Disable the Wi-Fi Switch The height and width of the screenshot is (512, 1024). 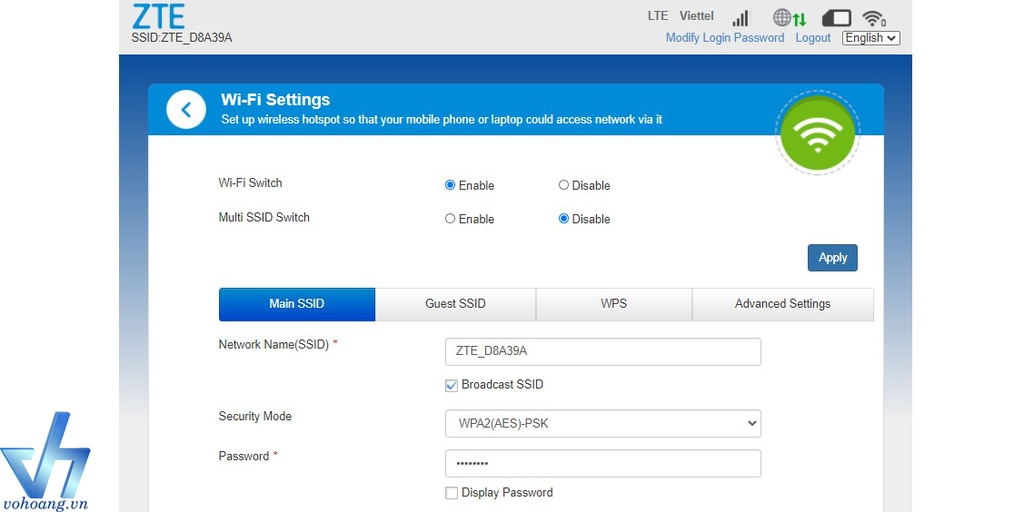tap(564, 185)
